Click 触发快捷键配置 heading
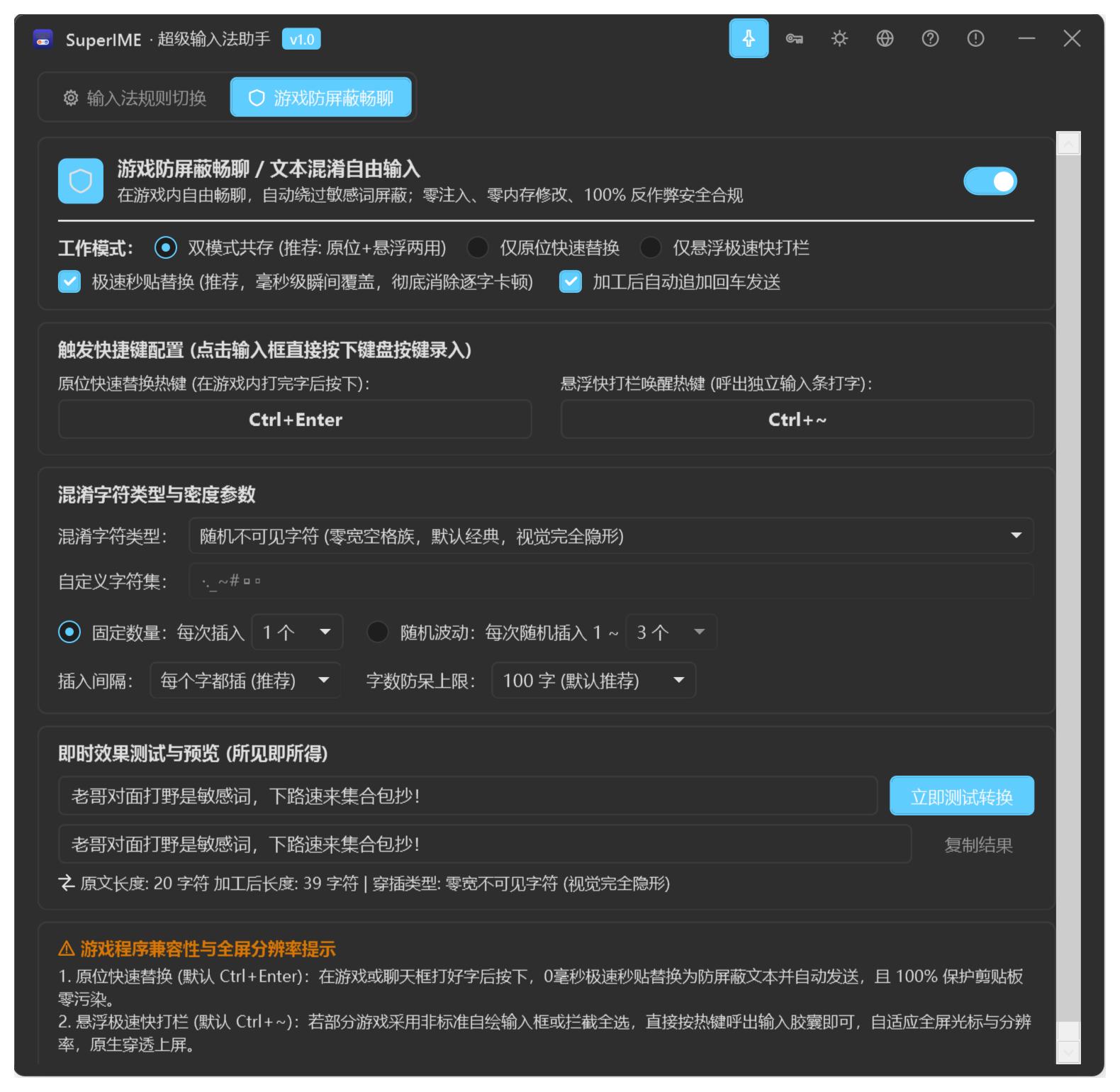1120x1092 pixels. pos(264,350)
